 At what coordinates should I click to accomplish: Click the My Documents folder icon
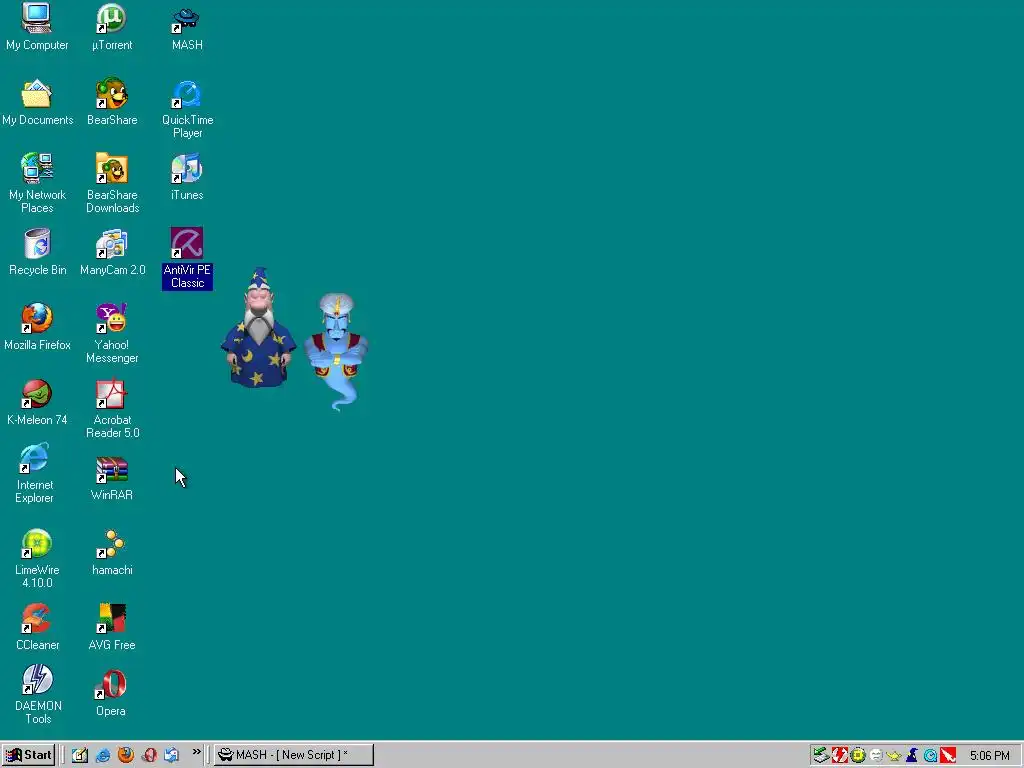click(37, 103)
